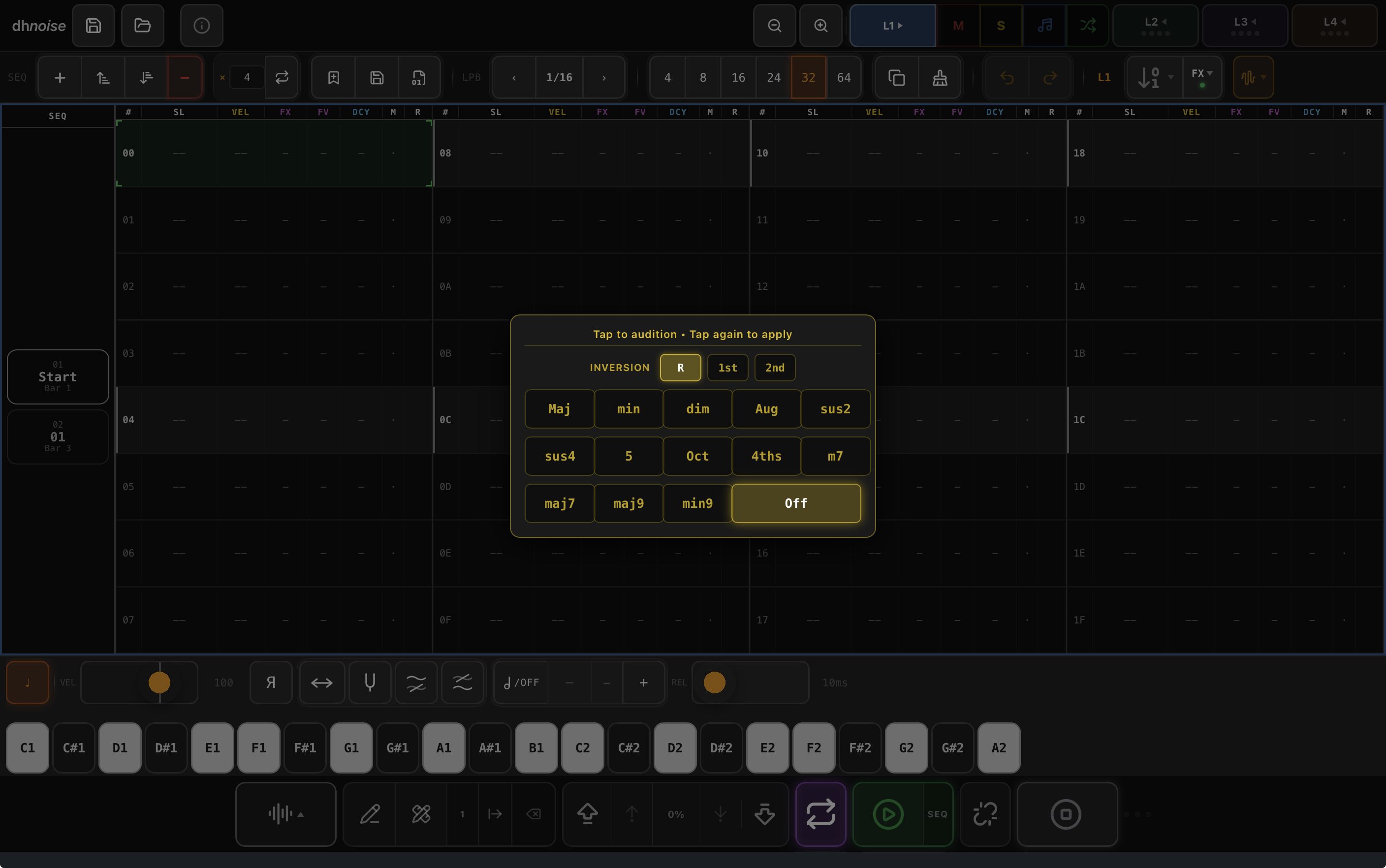Click the reverse Я icon
1386x868 pixels.
[271, 682]
